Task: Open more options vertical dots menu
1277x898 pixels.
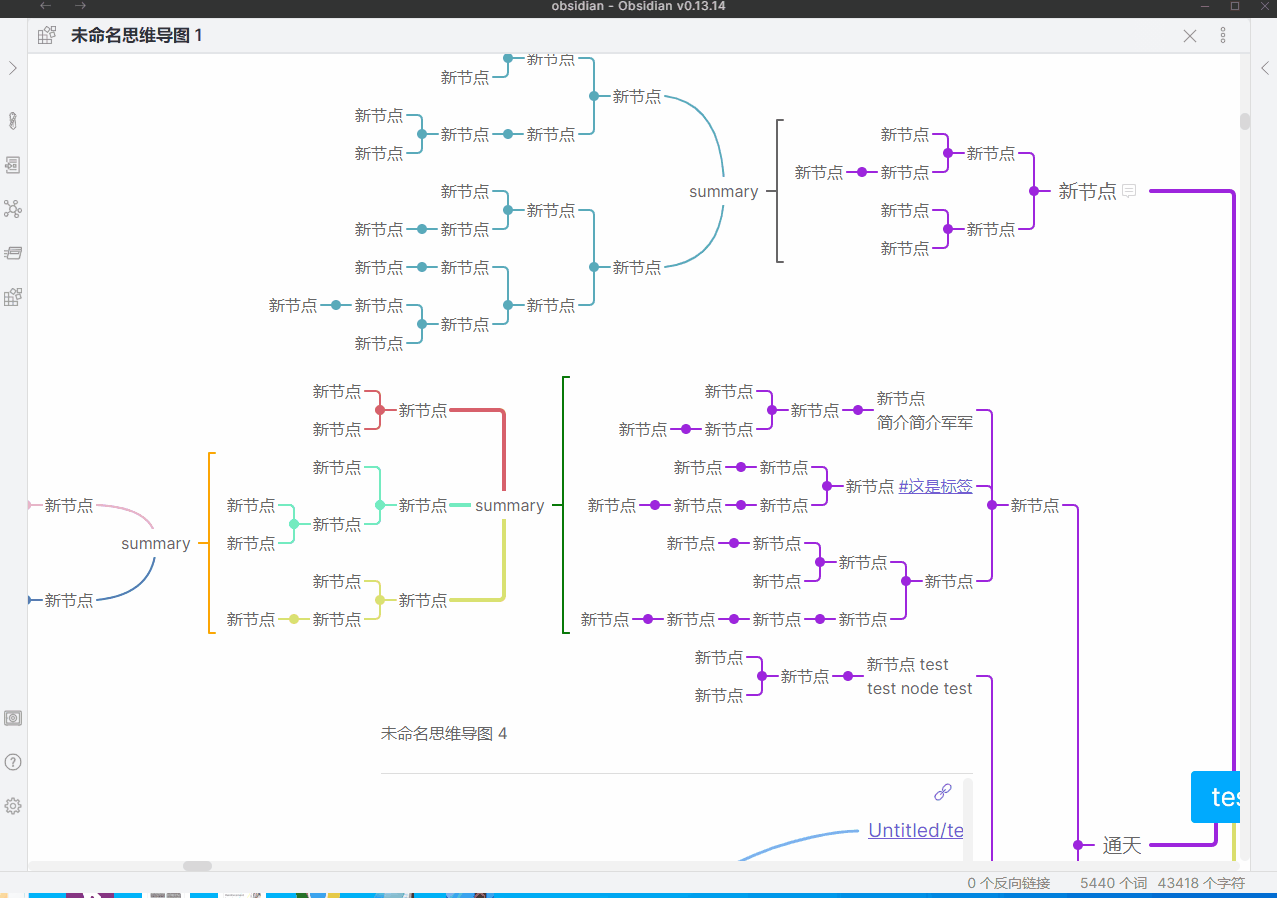Action: (x=1223, y=36)
